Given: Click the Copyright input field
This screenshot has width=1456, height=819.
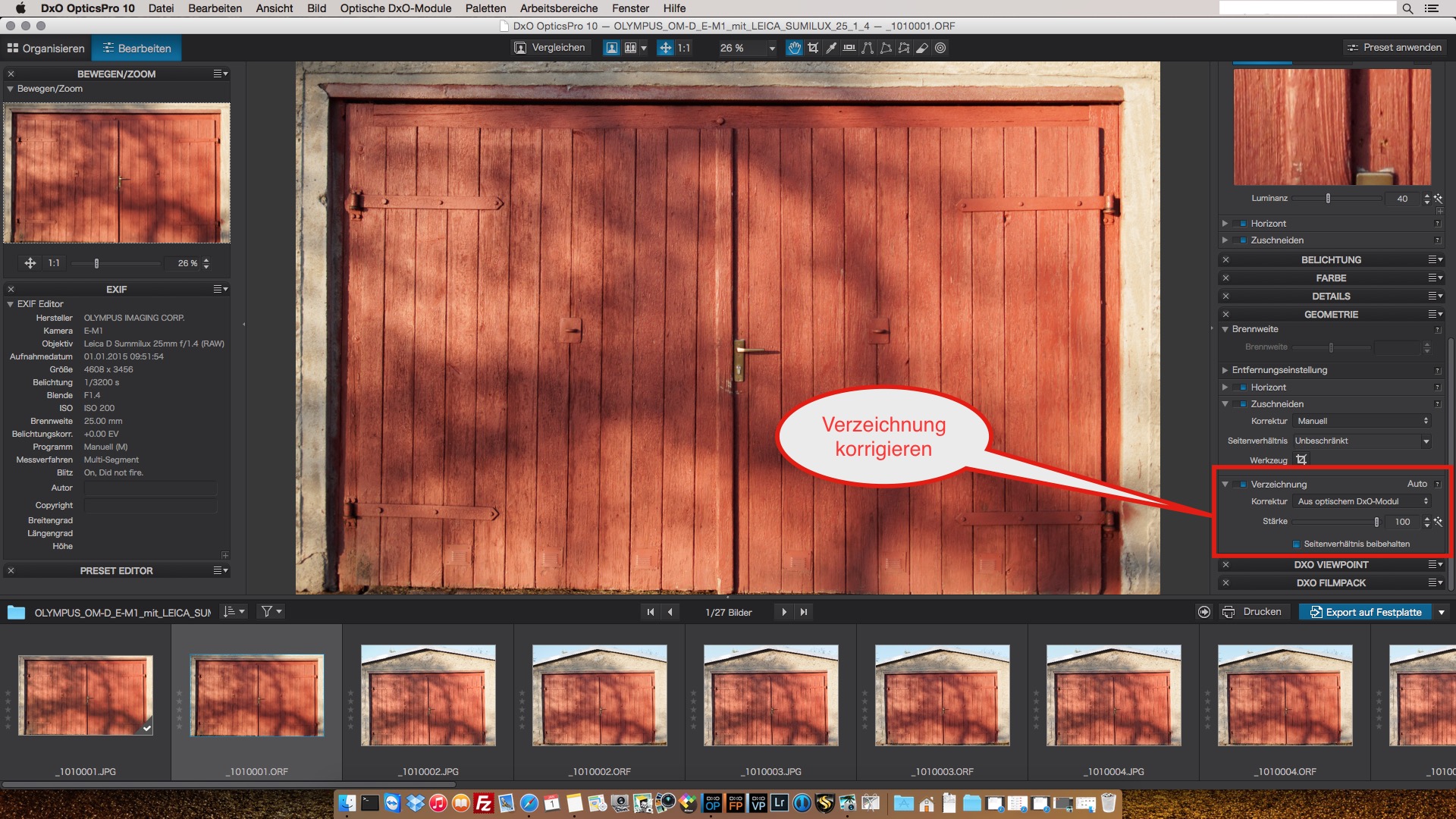Looking at the screenshot, I should [x=150, y=505].
